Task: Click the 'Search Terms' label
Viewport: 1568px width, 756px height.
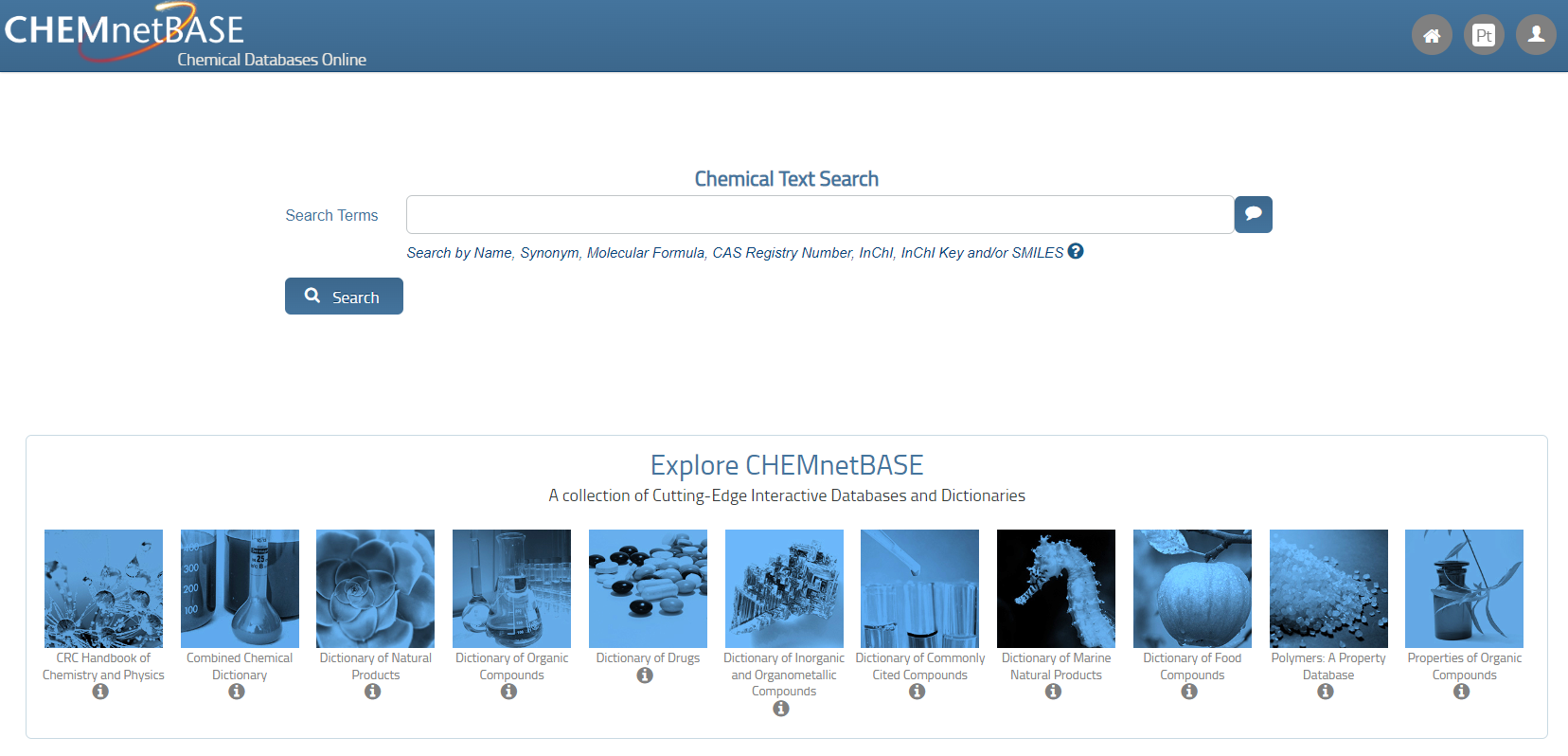Action: [331, 215]
